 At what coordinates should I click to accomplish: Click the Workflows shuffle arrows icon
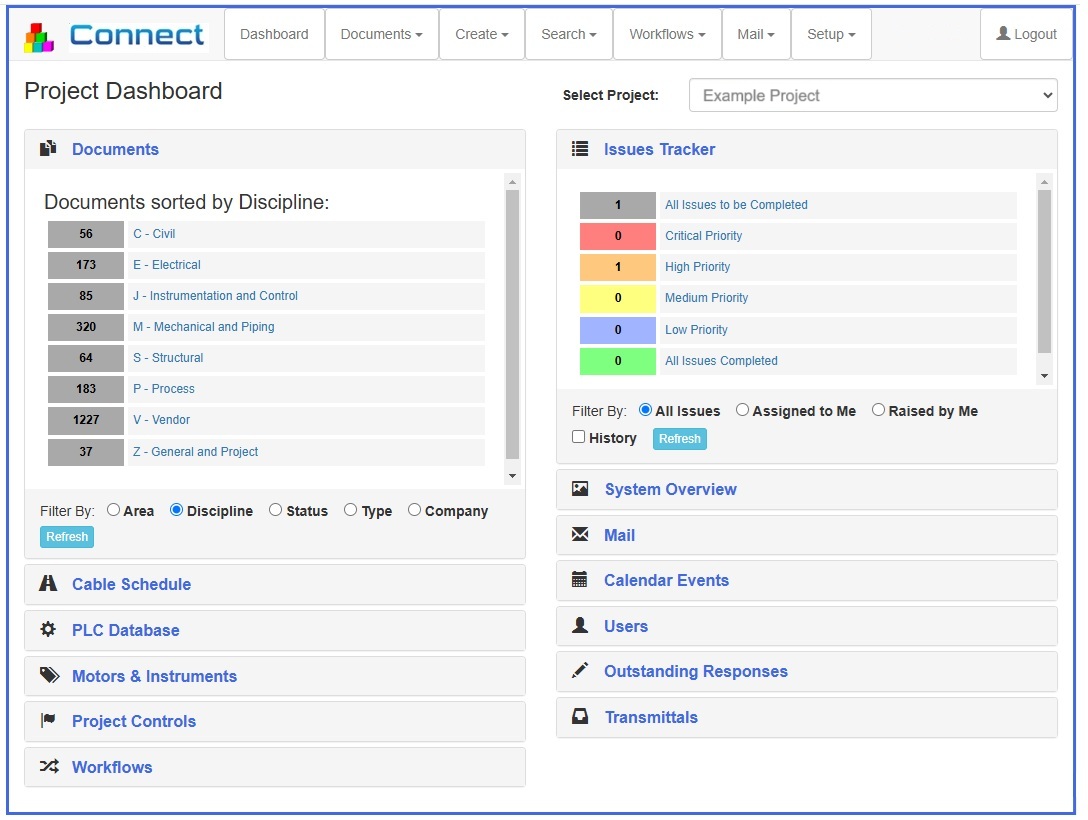coord(49,766)
